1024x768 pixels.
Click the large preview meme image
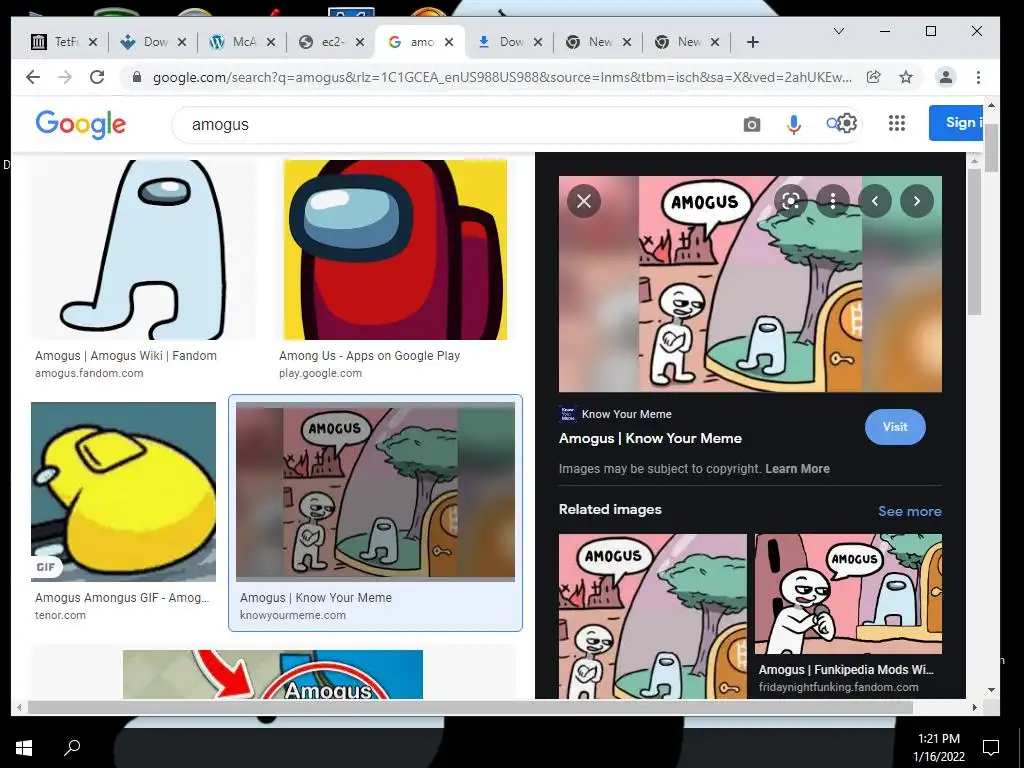750,284
